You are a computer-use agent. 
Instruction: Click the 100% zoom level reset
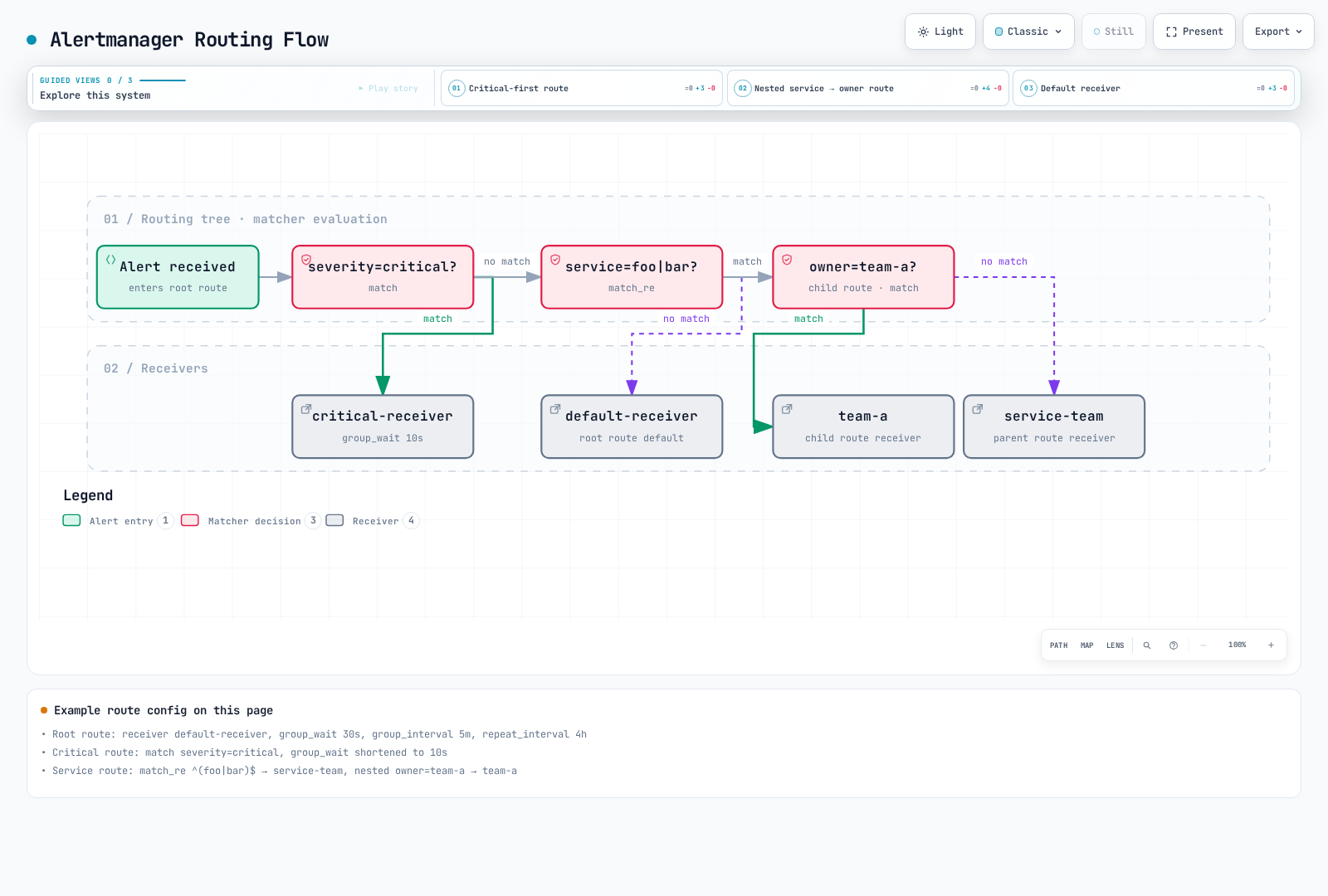pos(1237,645)
